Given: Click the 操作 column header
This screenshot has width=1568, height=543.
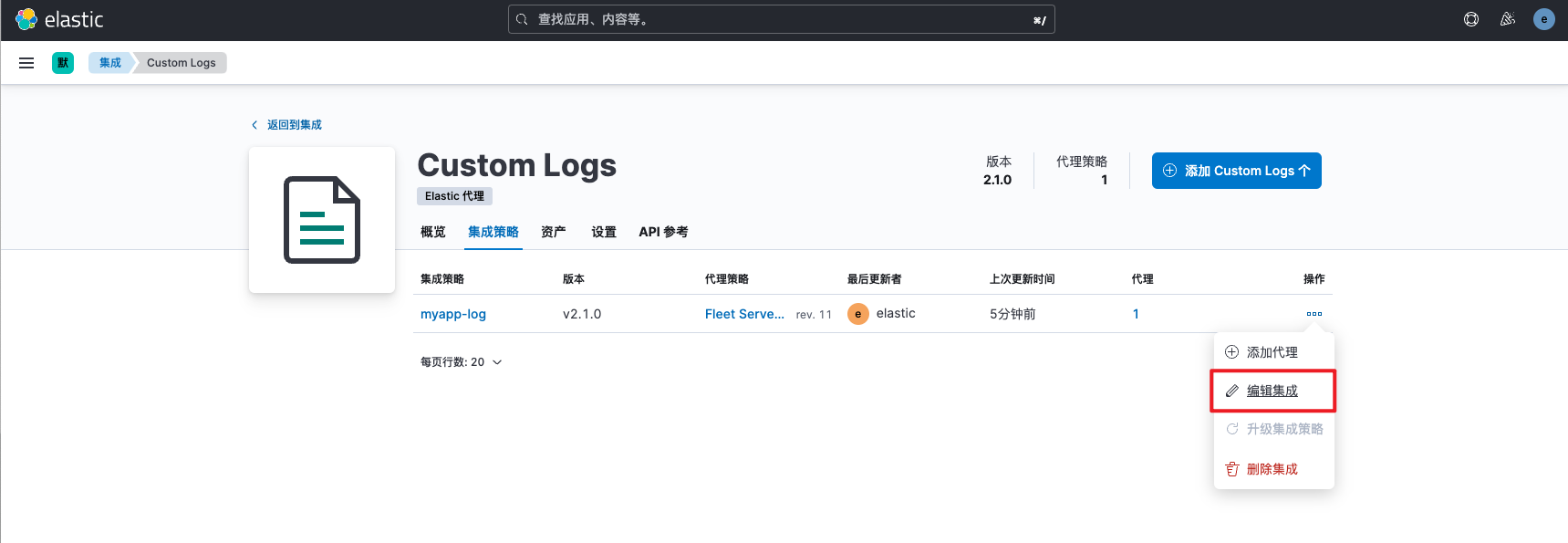Looking at the screenshot, I should coord(1314,279).
